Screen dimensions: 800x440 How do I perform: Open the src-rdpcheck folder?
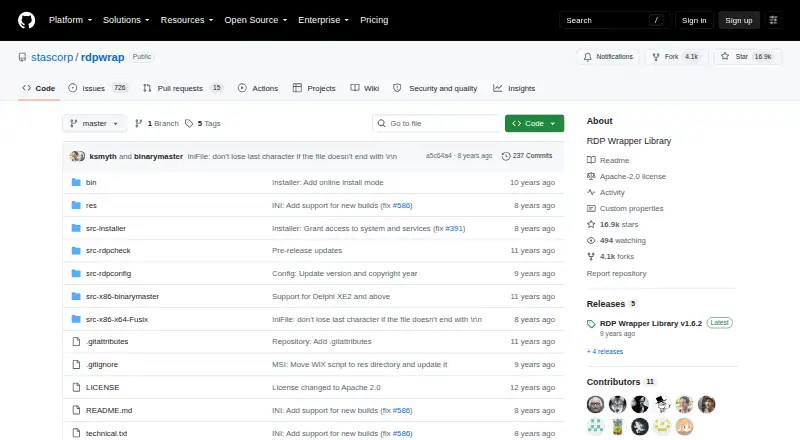pos(108,251)
